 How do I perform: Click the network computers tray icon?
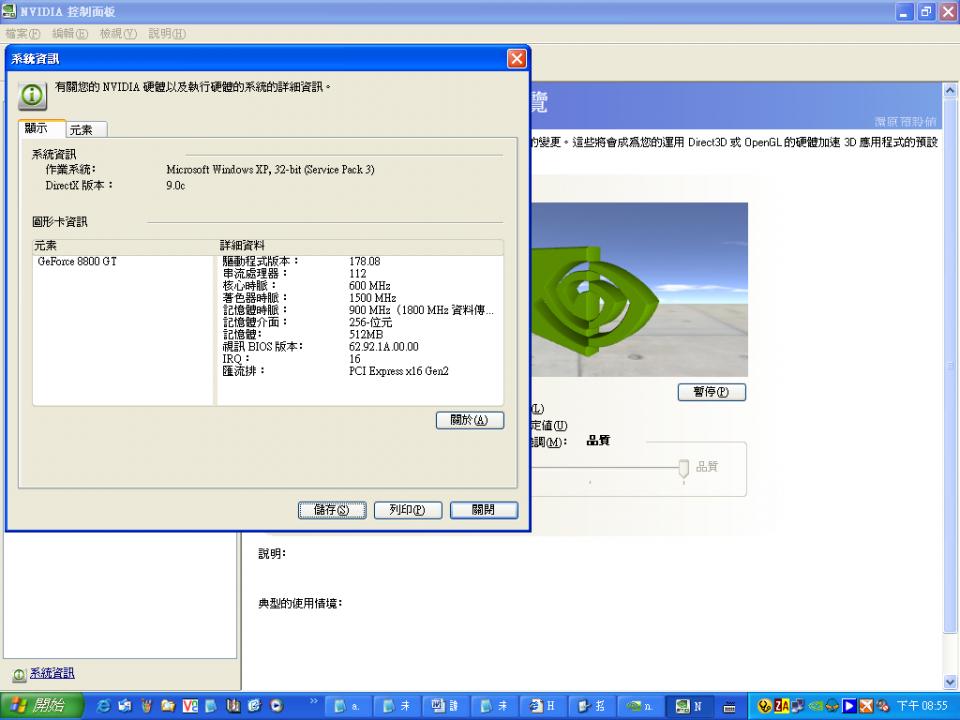coord(798,707)
